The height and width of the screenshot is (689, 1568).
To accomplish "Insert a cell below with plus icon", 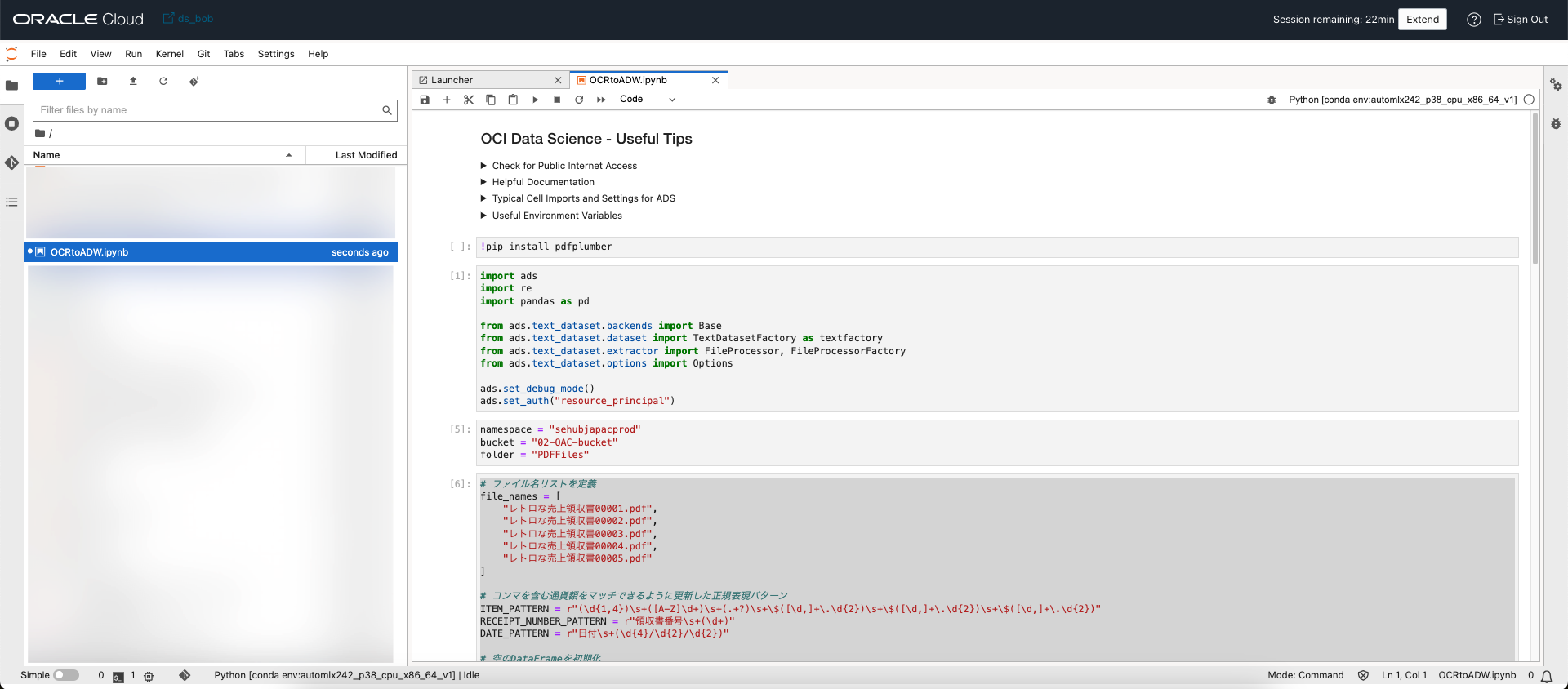I will 447,100.
